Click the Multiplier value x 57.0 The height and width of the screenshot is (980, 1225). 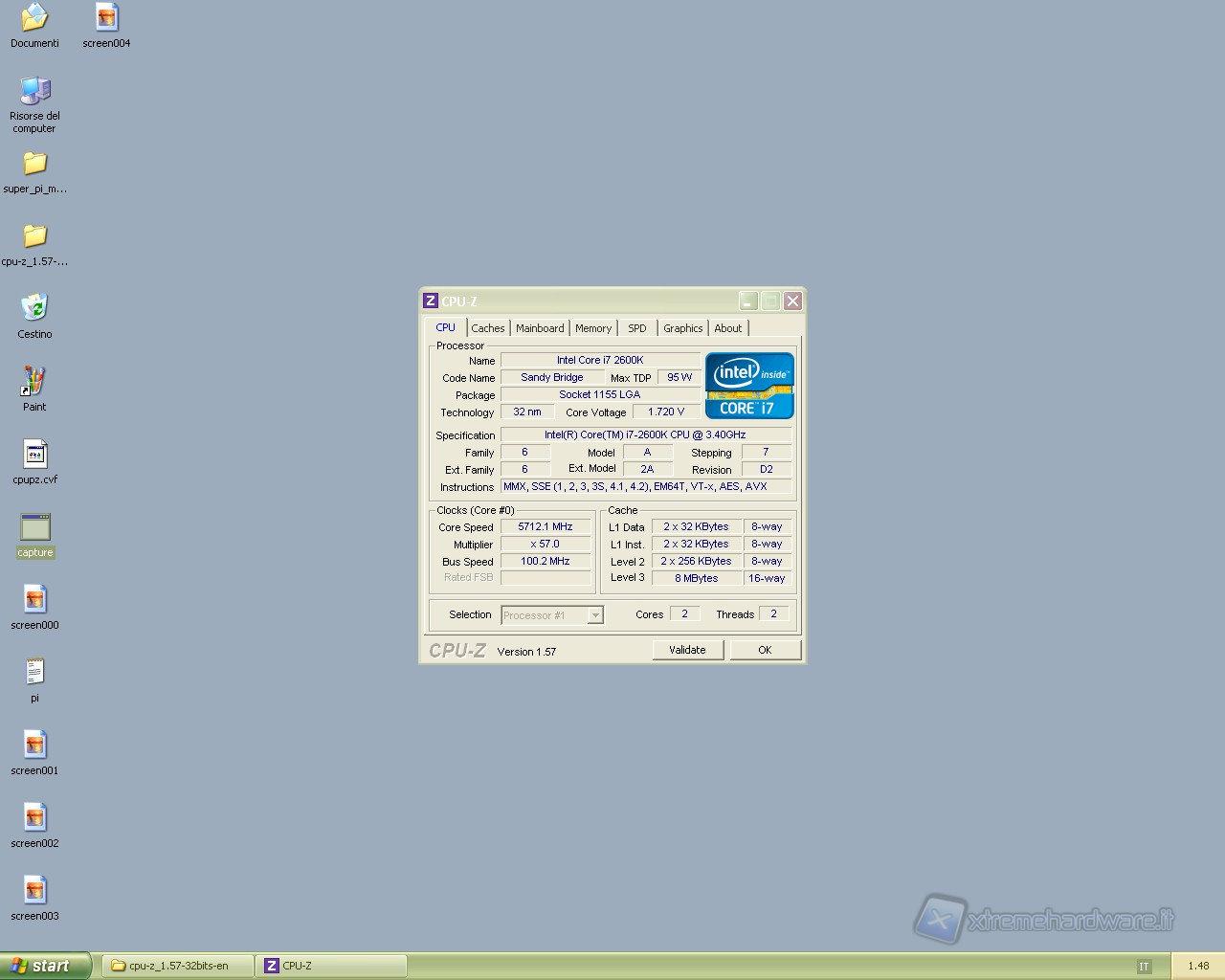(x=546, y=544)
